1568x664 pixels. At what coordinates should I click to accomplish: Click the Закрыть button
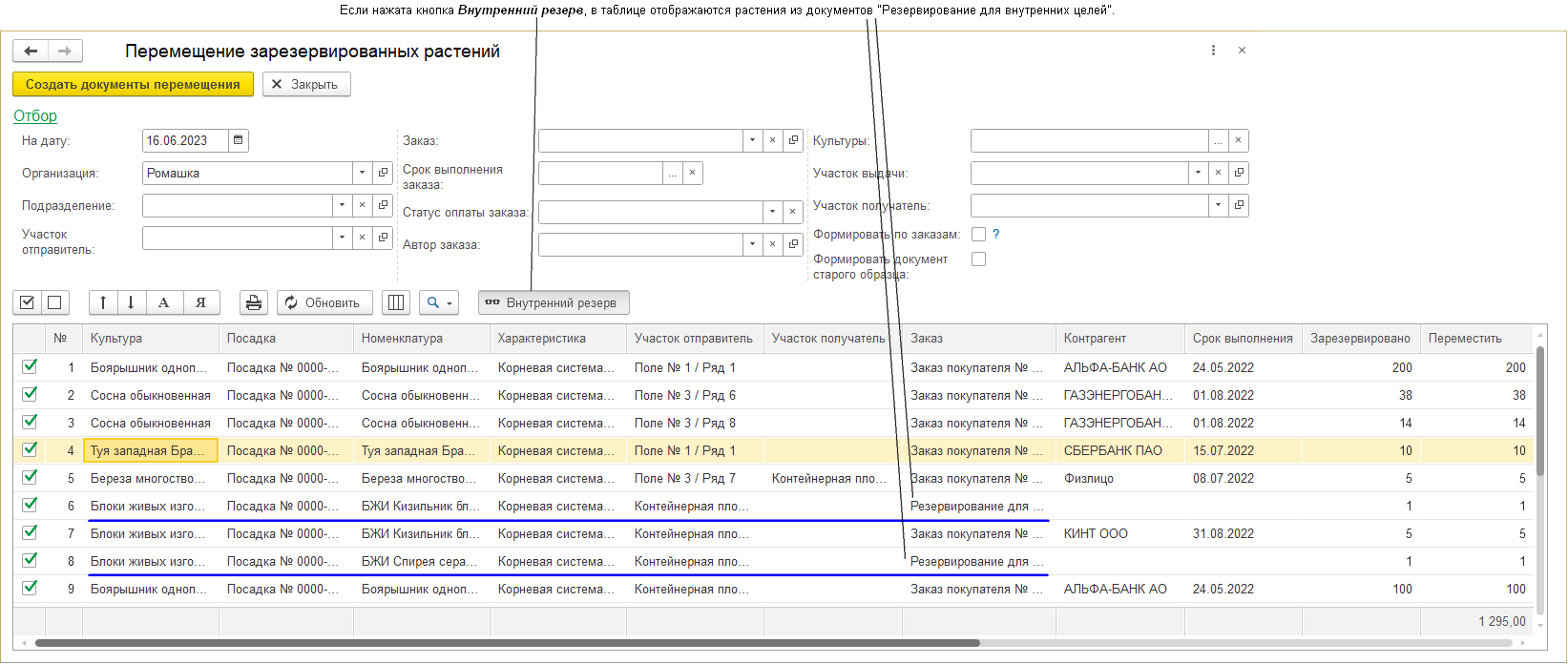coord(306,84)
